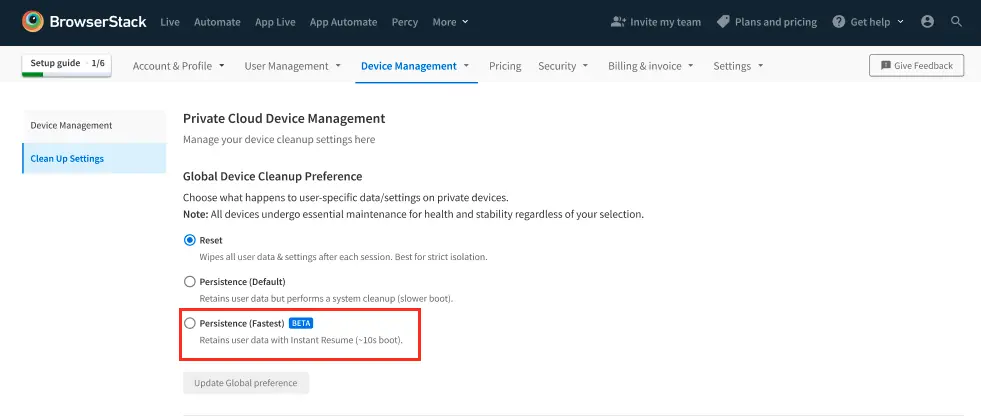
Task: Open the Setup guide 1/6 progress widget
Action: click(x=67, y=65)
